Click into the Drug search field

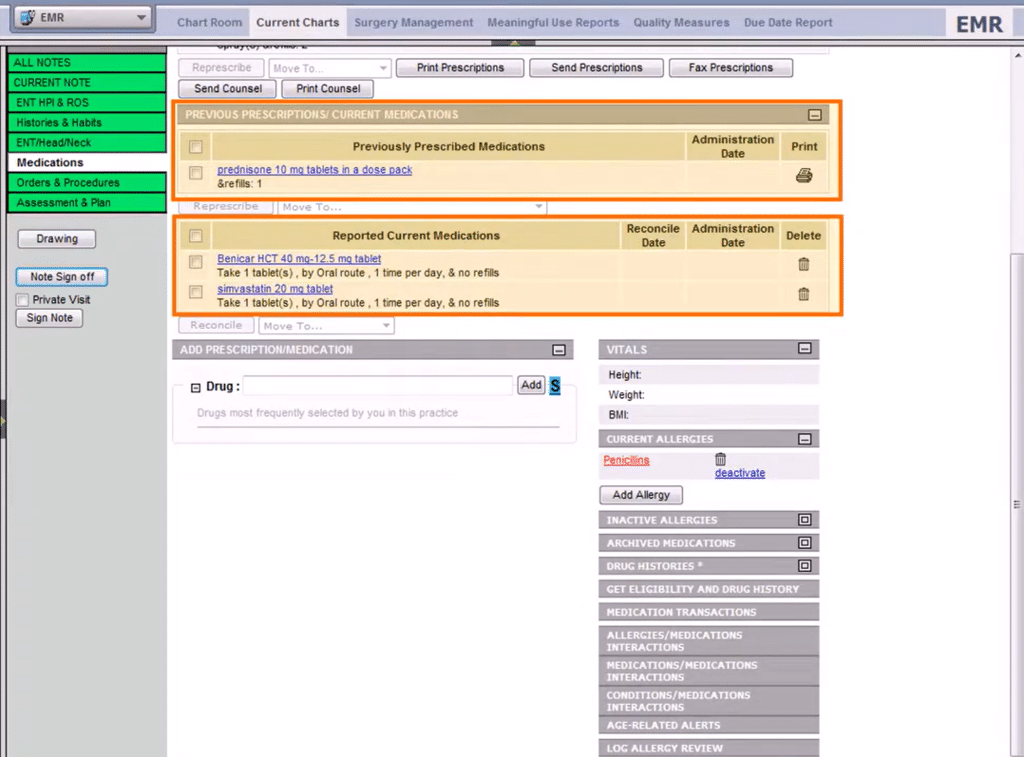377,385
